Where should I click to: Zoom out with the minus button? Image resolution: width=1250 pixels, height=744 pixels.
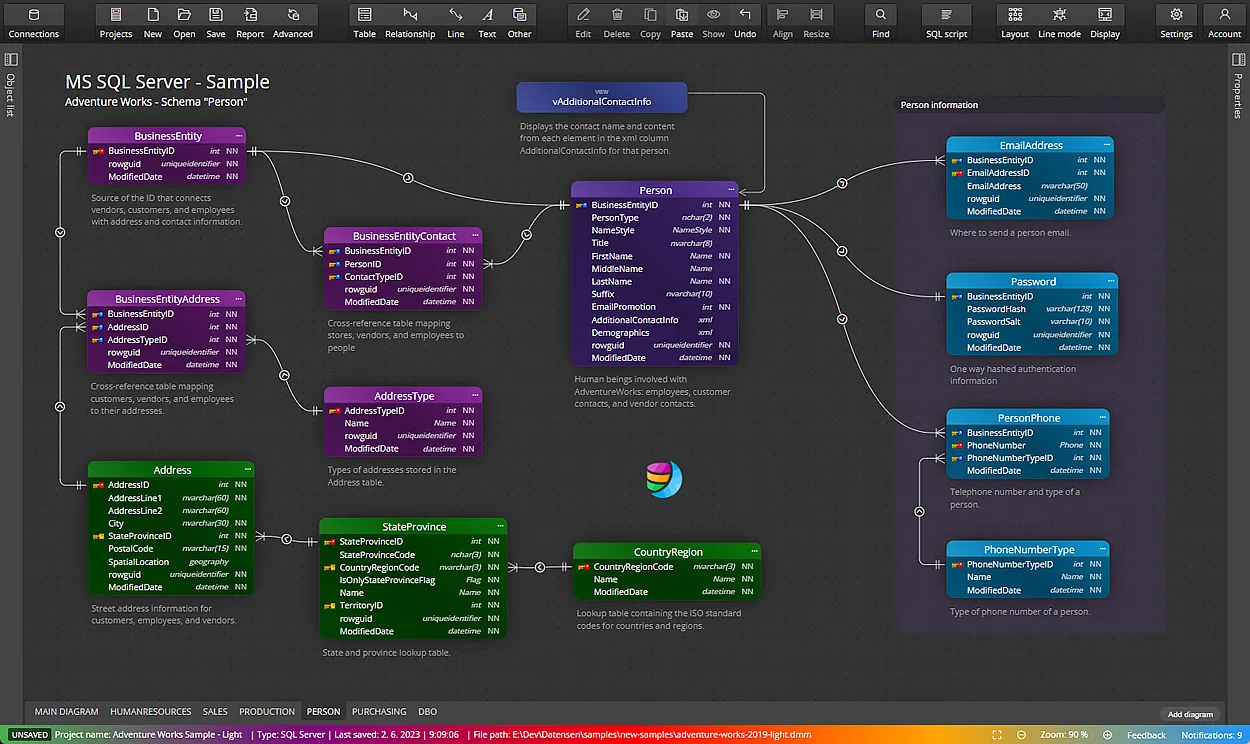1021,735
